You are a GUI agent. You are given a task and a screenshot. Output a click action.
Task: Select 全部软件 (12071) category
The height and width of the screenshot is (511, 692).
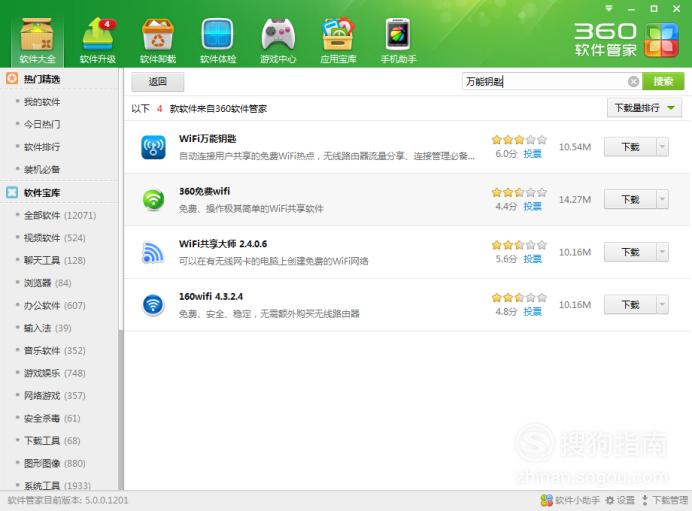click(x=60, y=215)
